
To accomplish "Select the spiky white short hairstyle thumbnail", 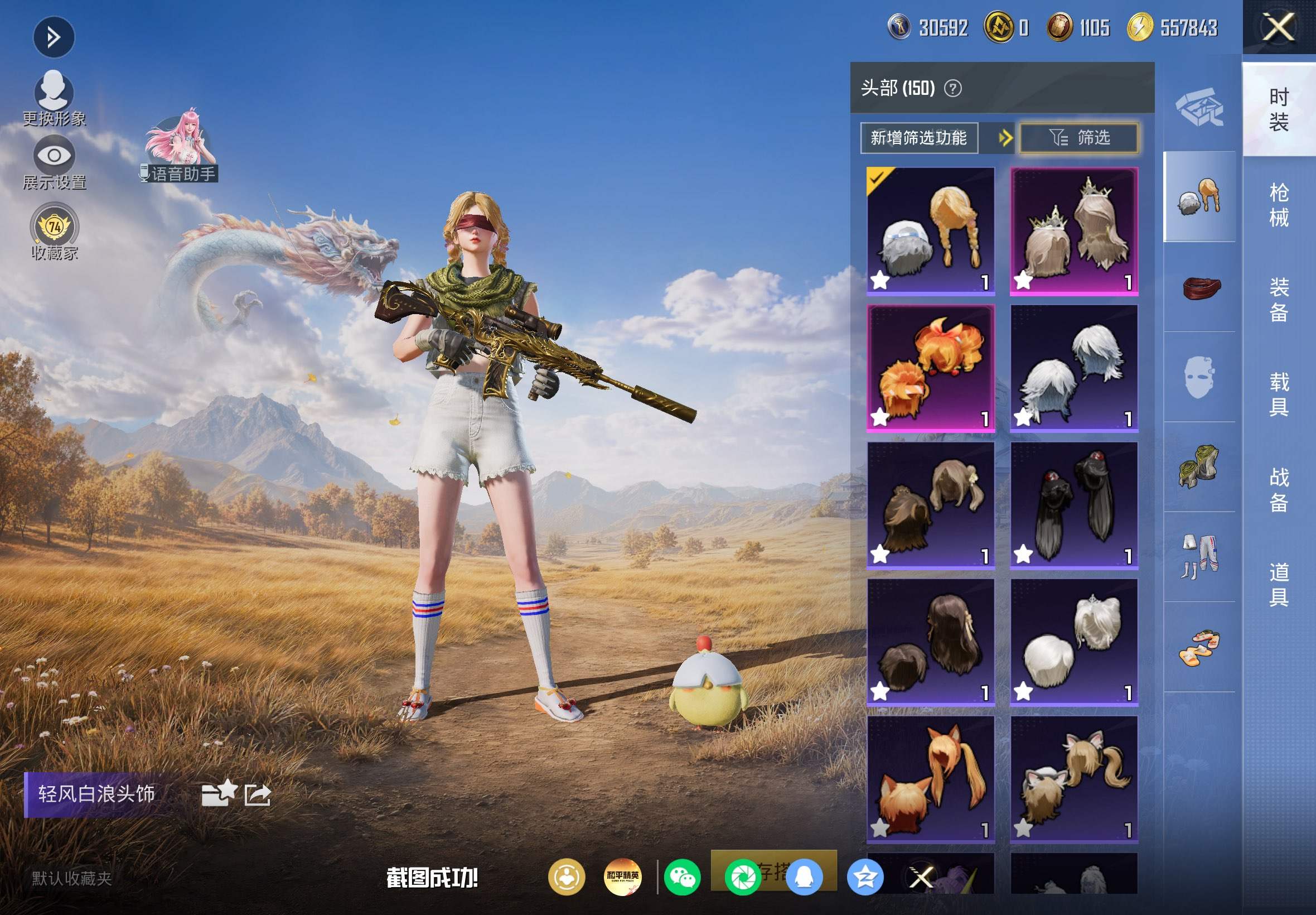I will pos(1074,369).
